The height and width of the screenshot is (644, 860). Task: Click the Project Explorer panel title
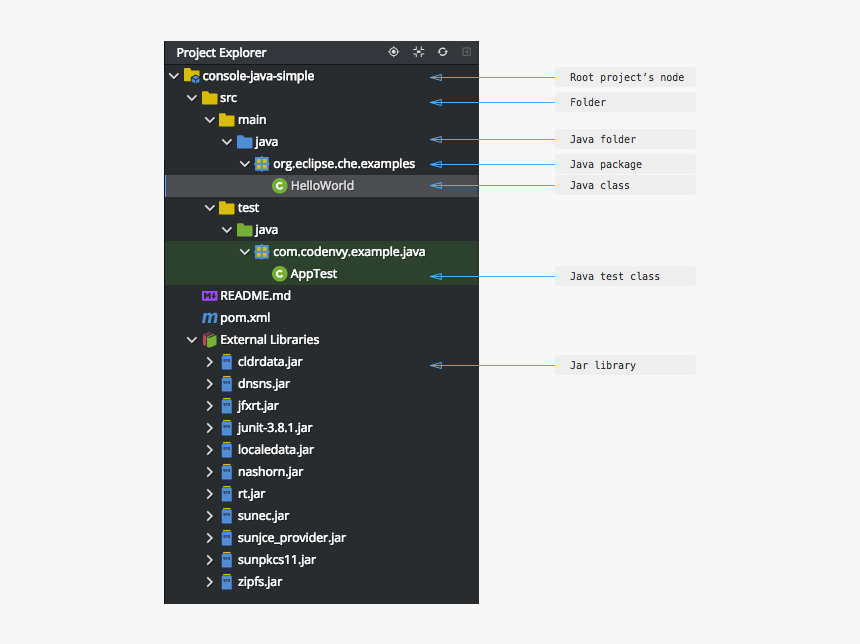pyautogui.click(x=222, y=53)
